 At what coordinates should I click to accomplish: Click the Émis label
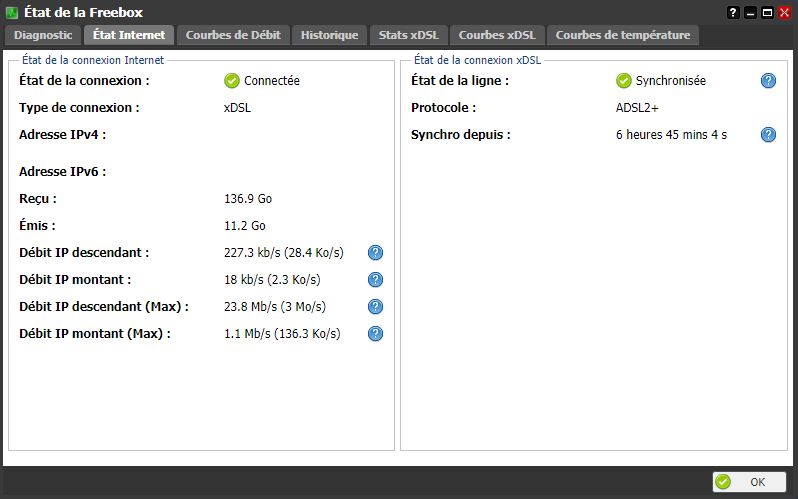tap(37, 226)
